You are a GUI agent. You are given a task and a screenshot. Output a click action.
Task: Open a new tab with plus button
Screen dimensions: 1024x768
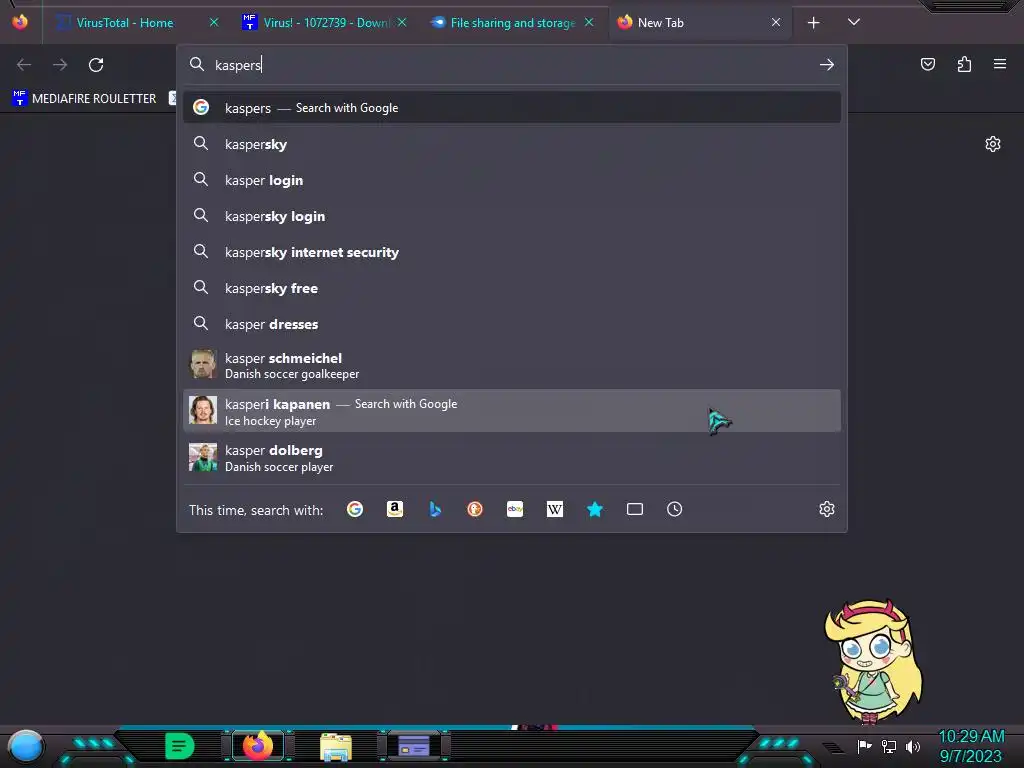click(814, 23)
